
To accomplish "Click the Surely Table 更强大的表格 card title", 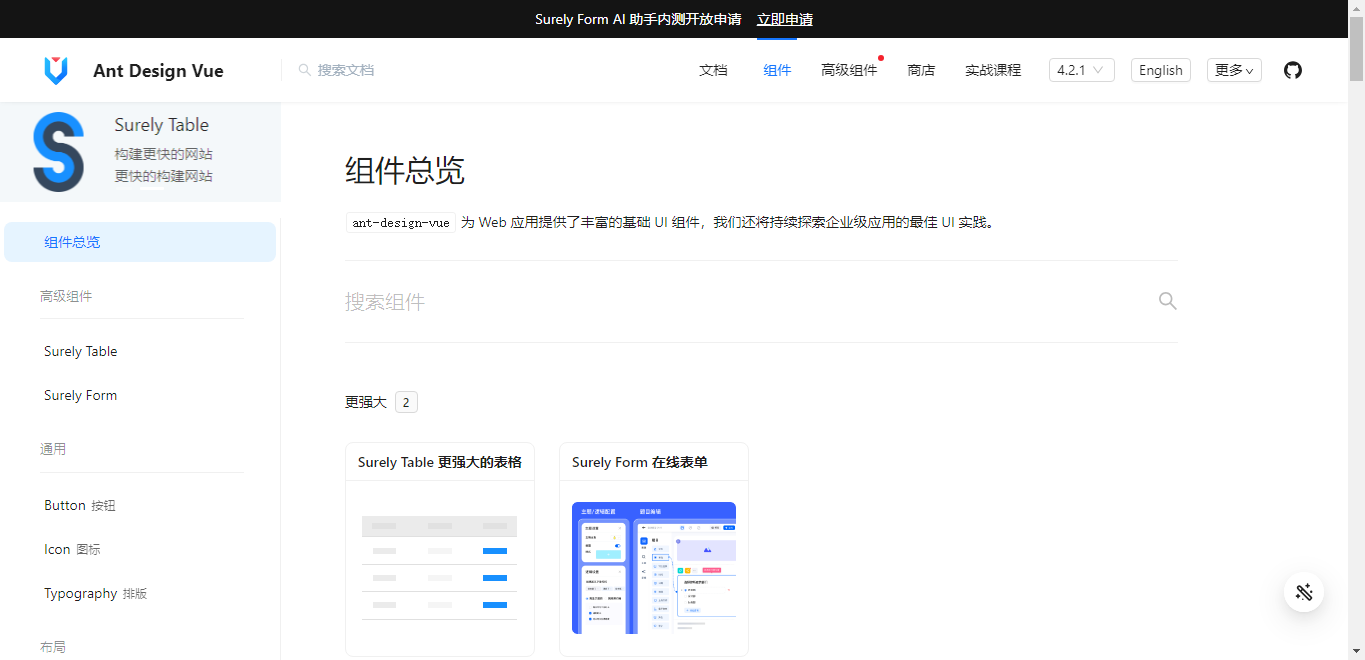I will click(440, 462).
